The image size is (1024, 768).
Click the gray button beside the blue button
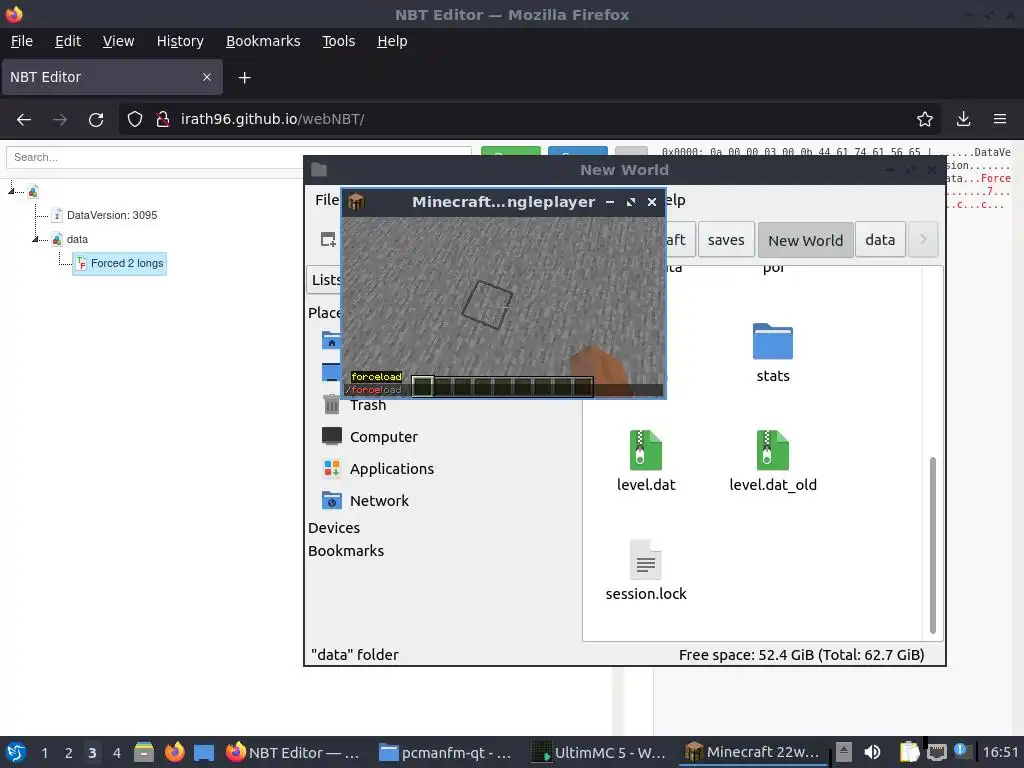(632, 152)
